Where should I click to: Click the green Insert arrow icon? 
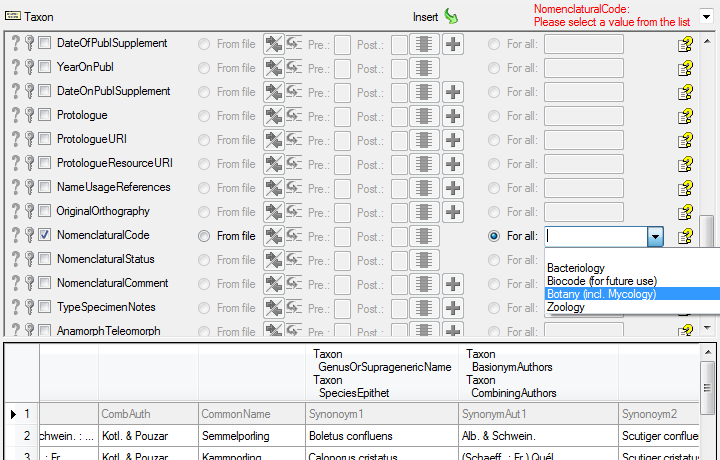451,16
